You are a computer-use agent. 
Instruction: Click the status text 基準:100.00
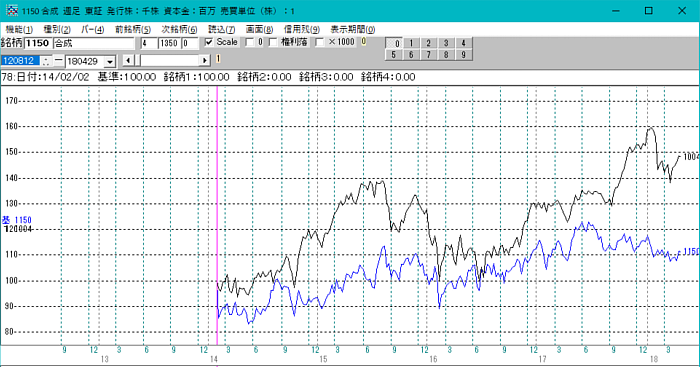click(127, 77)
